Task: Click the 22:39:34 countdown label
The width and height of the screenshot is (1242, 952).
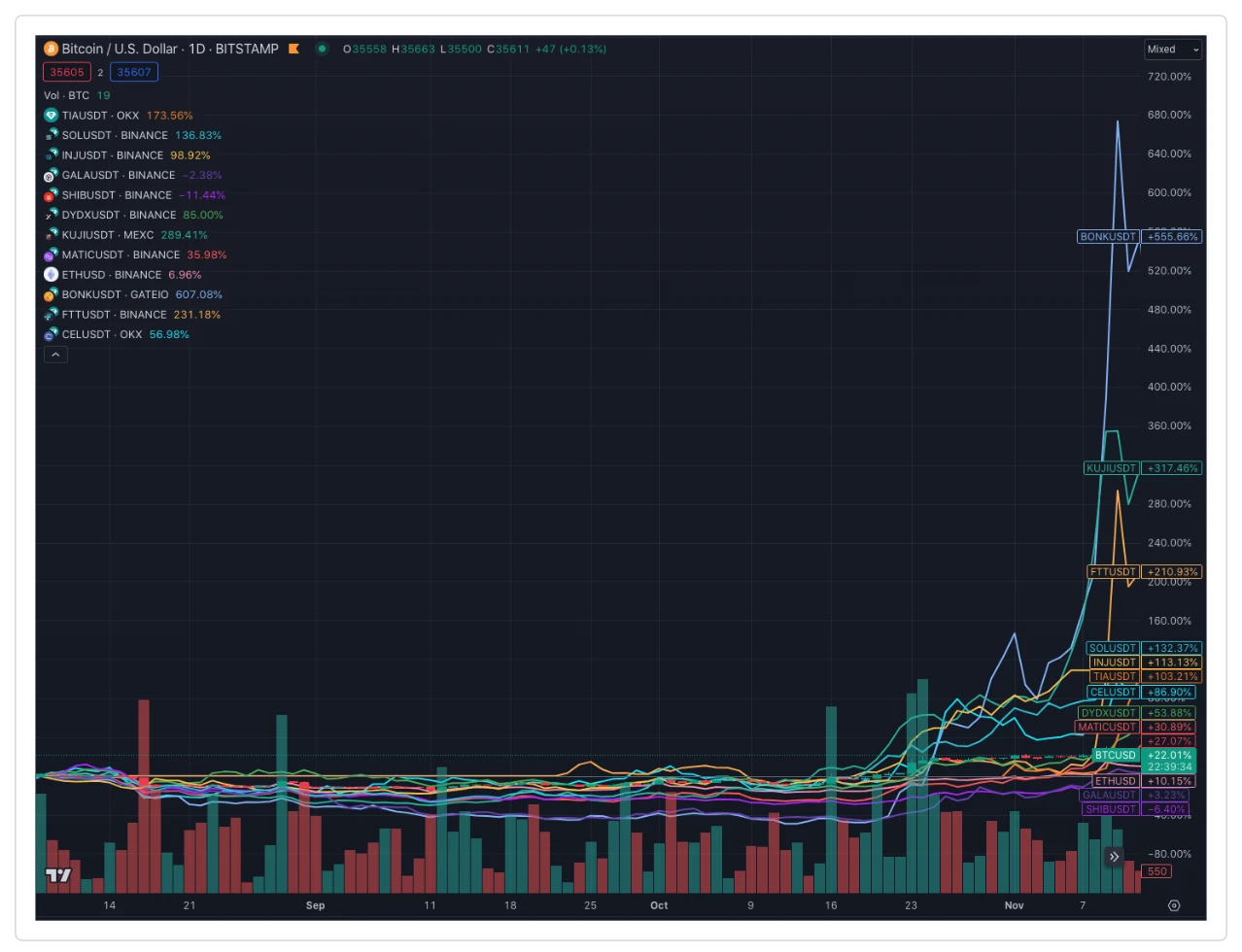Action: point(1169,767)
